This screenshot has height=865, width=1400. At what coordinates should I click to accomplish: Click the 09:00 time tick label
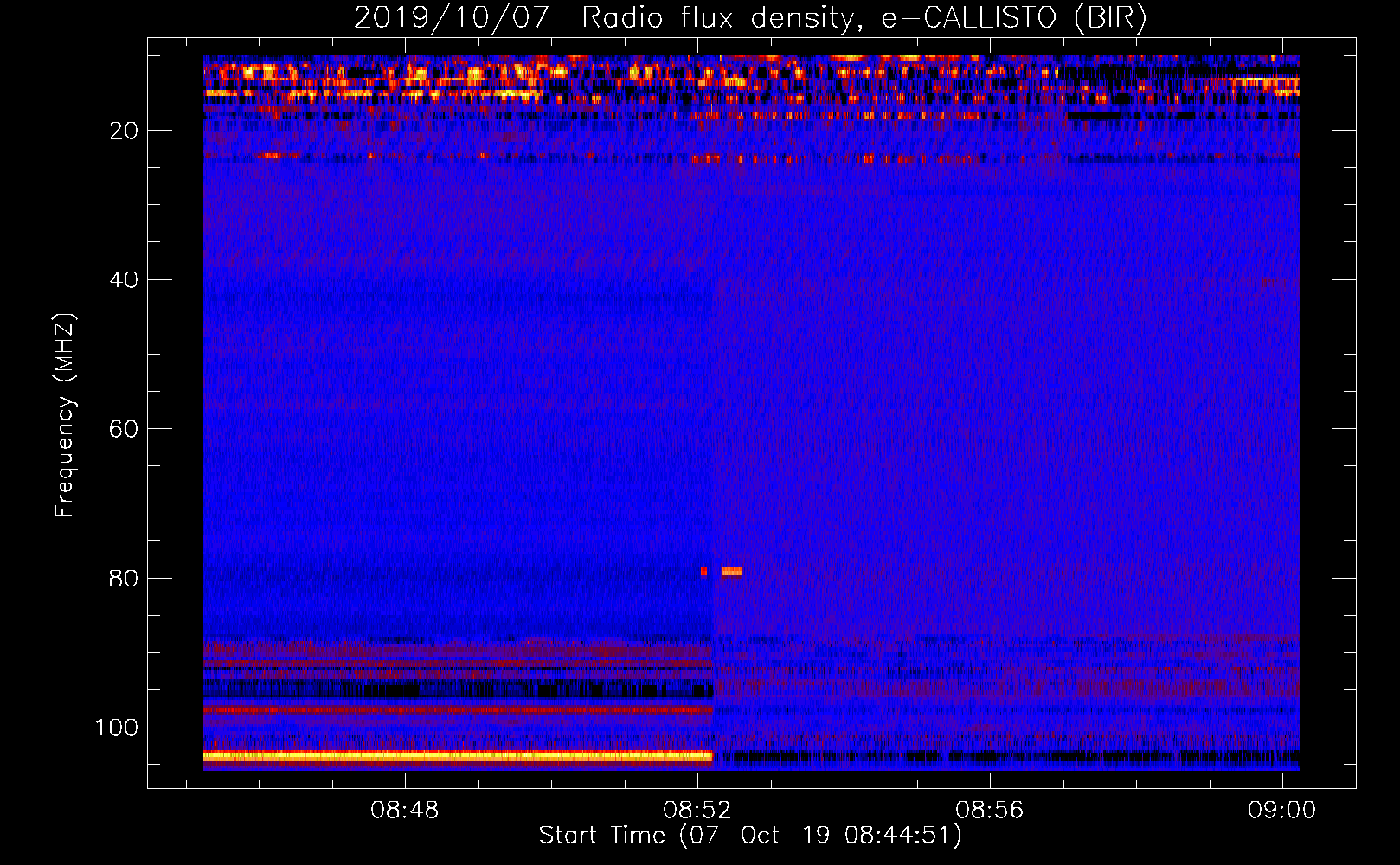(x=1281, y=811)
